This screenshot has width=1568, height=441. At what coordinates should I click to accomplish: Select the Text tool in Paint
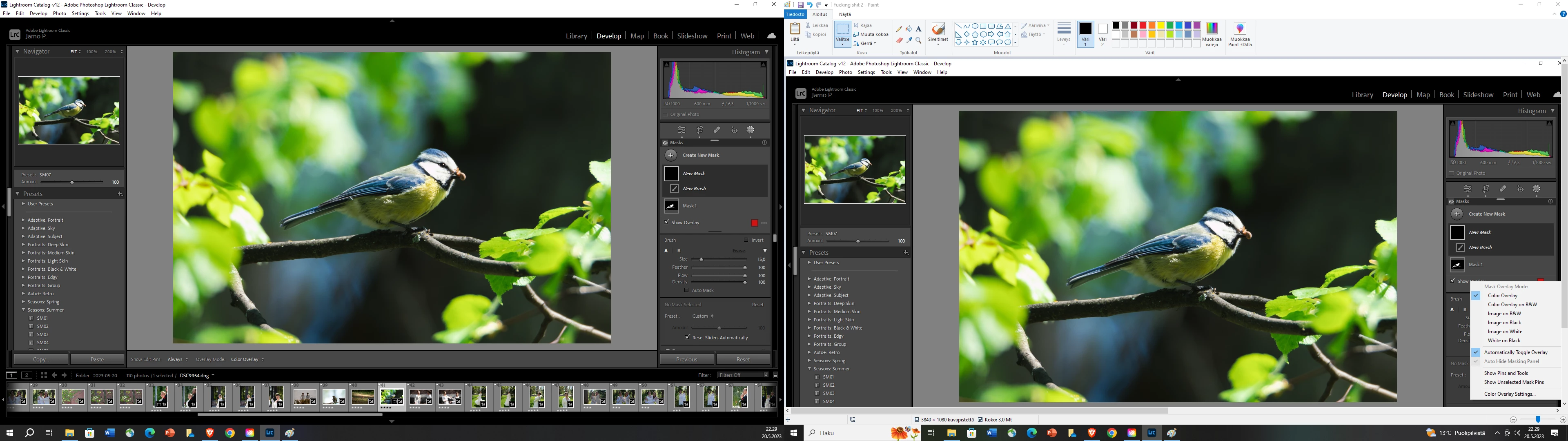(918, 29)
